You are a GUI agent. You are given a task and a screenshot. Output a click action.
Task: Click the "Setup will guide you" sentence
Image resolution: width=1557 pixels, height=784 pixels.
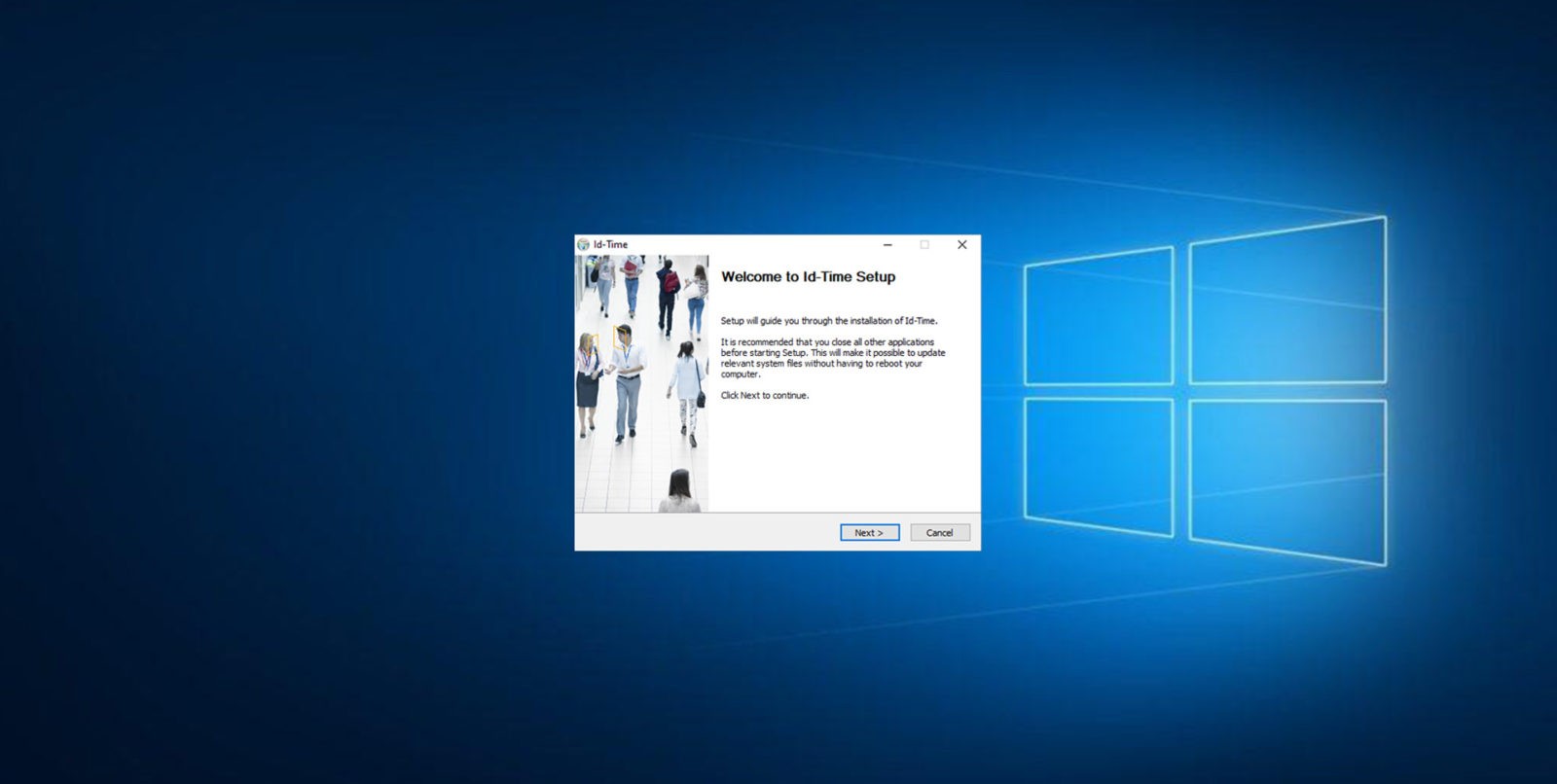pyautogui.click(x=828, y=321)
